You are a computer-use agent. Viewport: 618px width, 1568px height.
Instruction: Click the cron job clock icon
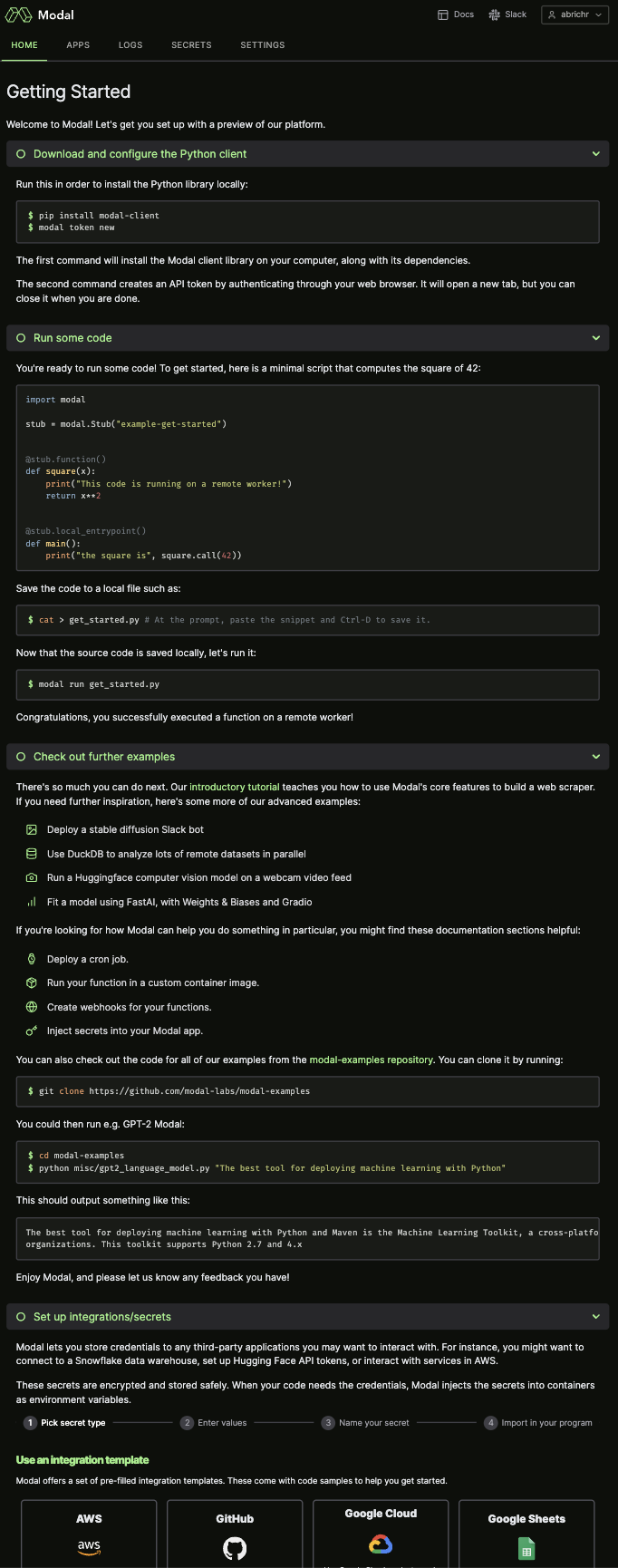32,959
